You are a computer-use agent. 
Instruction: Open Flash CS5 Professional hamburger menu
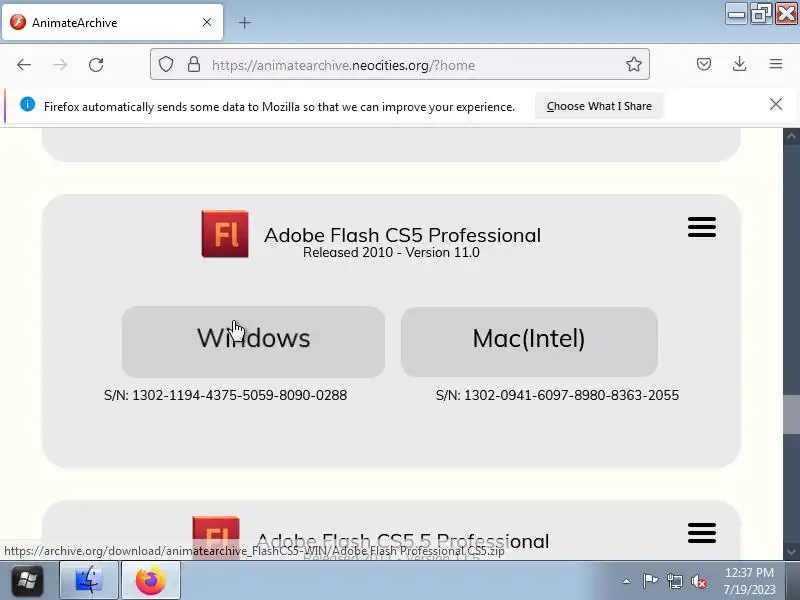point(702,227)
